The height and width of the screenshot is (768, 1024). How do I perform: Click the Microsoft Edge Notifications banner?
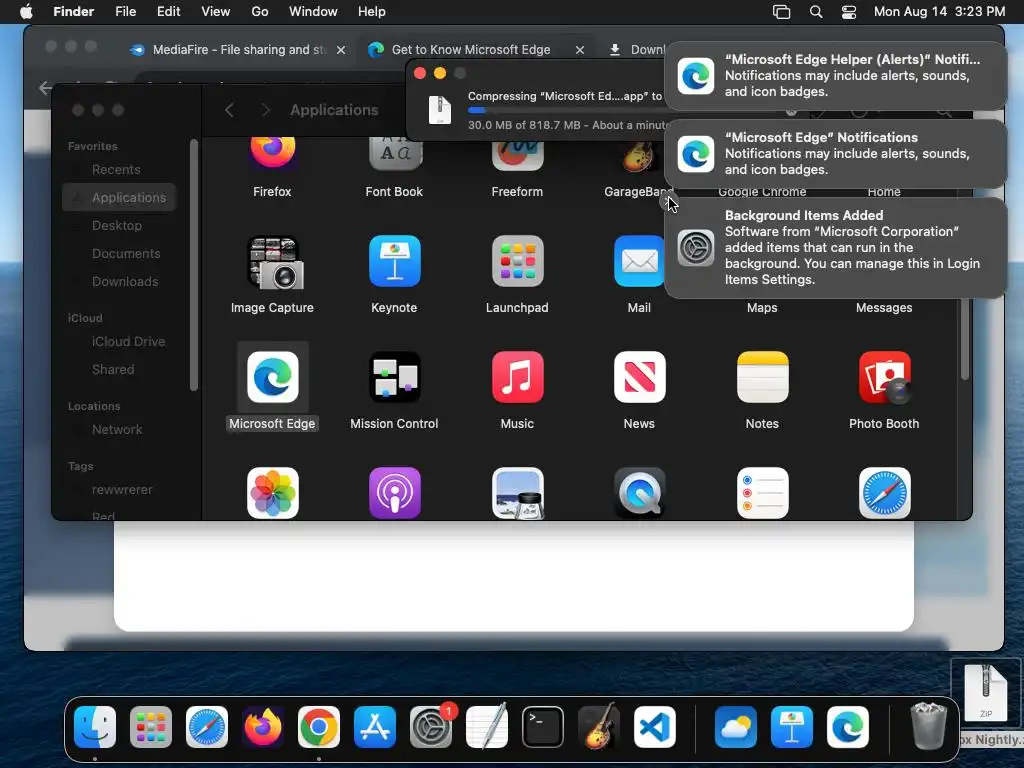835,153
